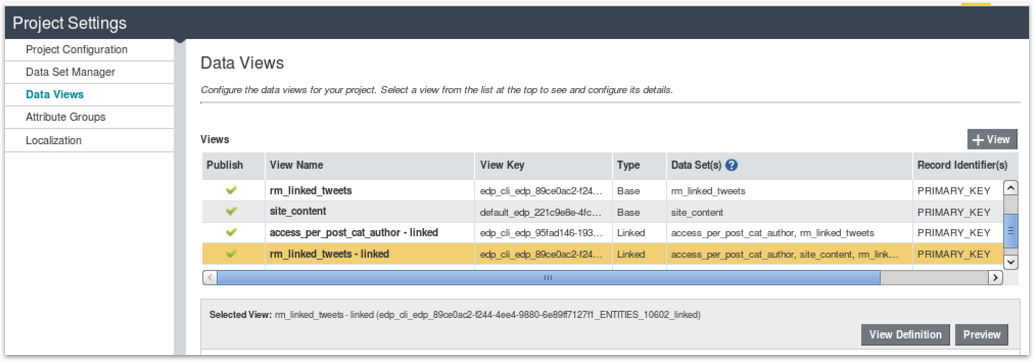Click the vertical scrollbar thumb in Views table
1034x362 pixels.
1010,231
